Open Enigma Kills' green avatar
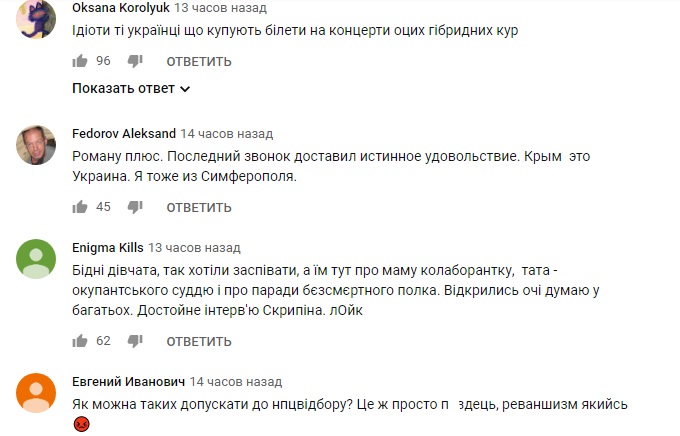This screenshot has width=680, height=436. click(x=36, y=259)
